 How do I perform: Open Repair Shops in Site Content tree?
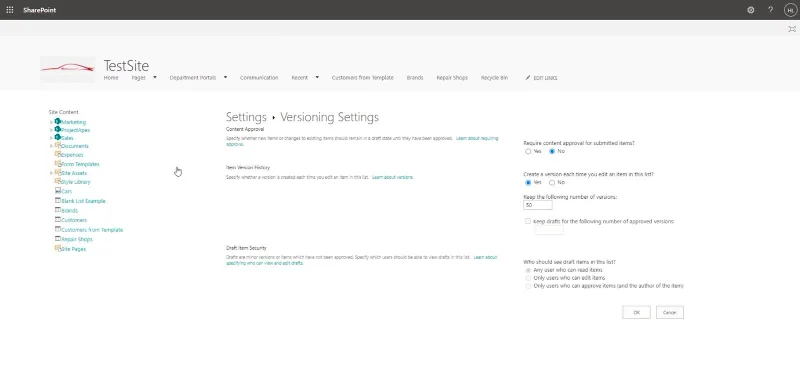[77, 239]
